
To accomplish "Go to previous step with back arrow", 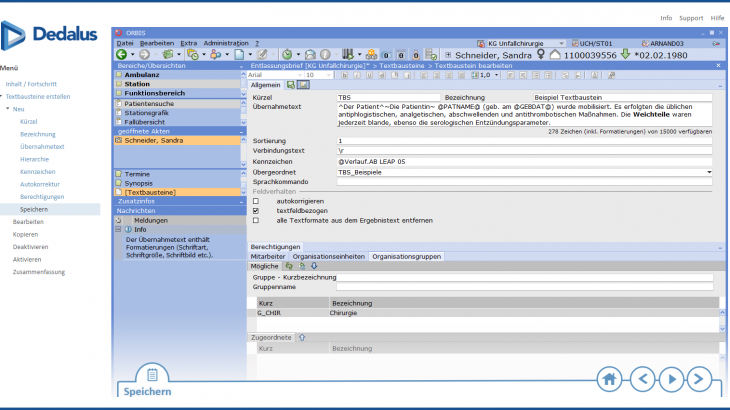I will (645, 380).
